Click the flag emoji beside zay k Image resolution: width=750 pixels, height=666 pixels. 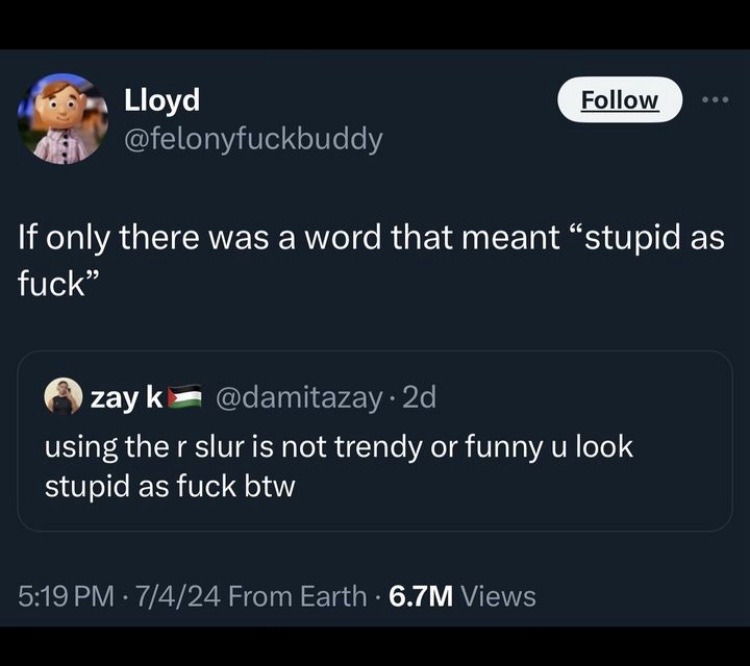click(x=183, y=398)
